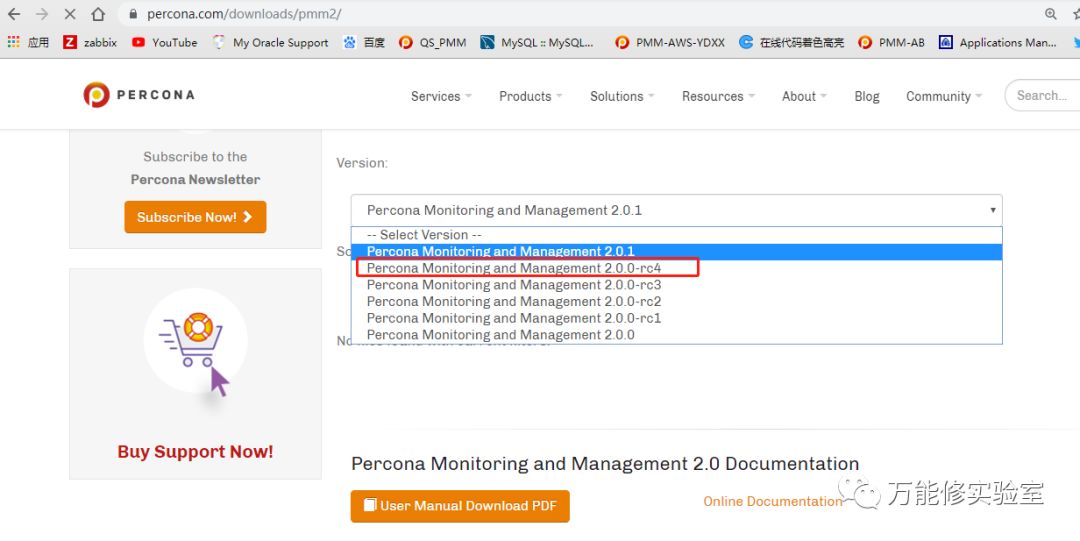Open the 在线代码着色高亮 bookmark
This screenshot has height=541, width=1080.
791,42
